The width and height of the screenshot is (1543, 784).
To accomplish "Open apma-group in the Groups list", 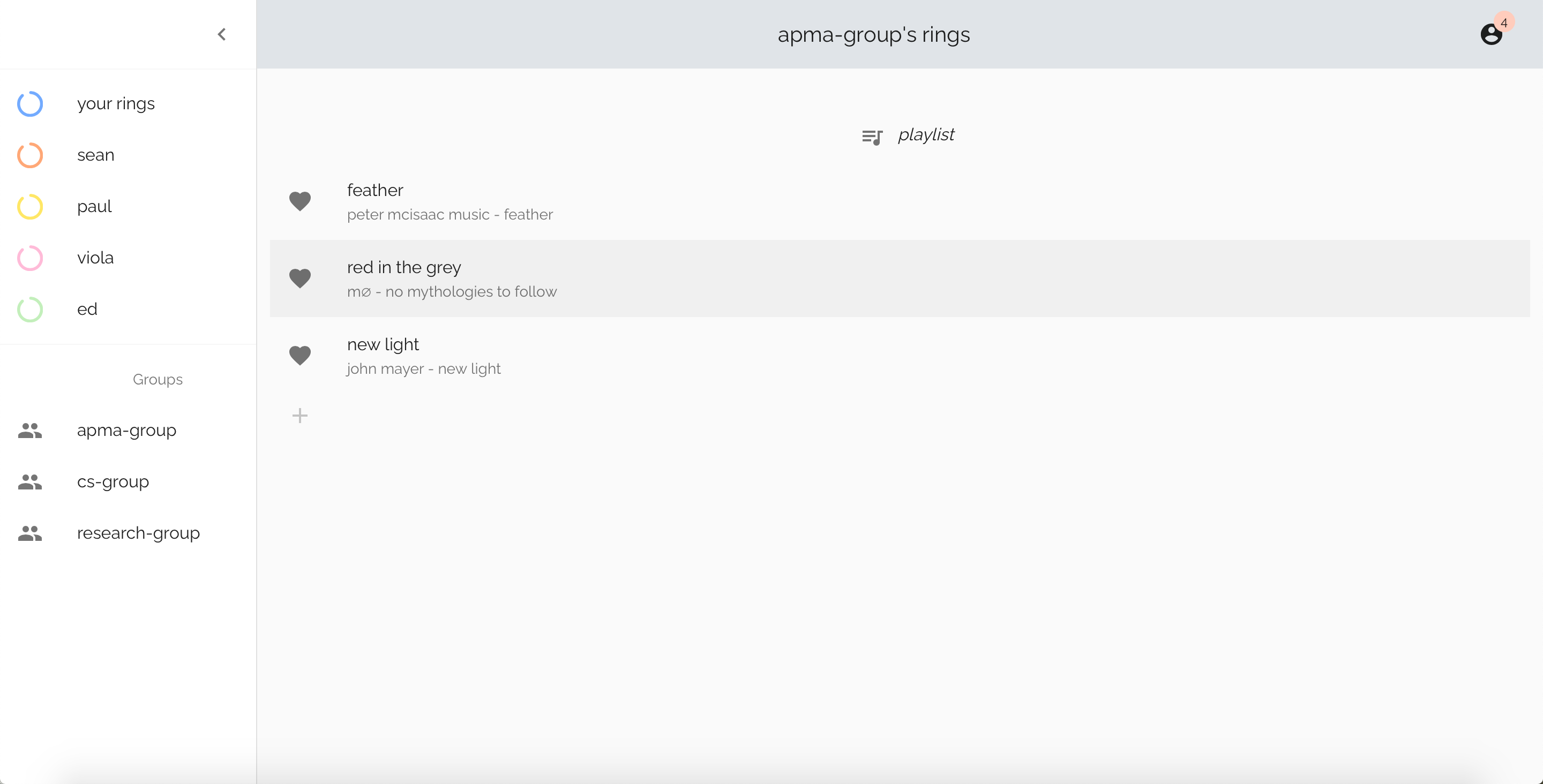I will [x=126, y=430].
